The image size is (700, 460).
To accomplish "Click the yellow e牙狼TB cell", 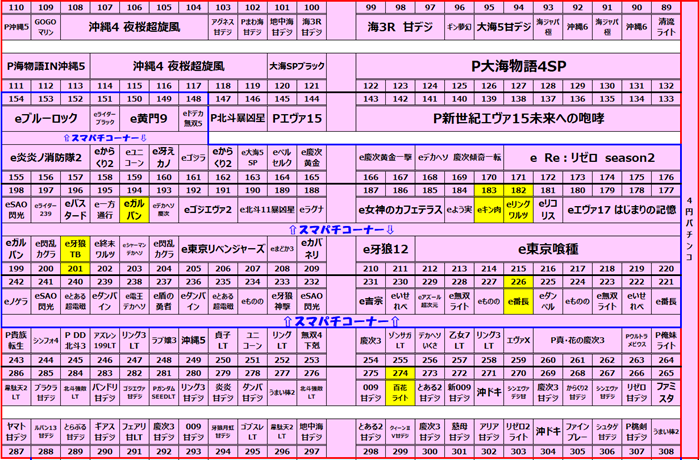I will coord(75,249).
